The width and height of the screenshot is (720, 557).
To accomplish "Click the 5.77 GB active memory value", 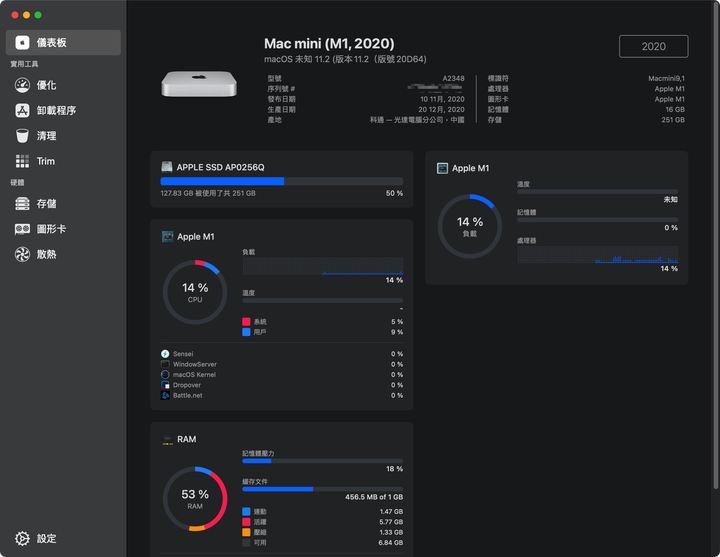I will (391, 522).
